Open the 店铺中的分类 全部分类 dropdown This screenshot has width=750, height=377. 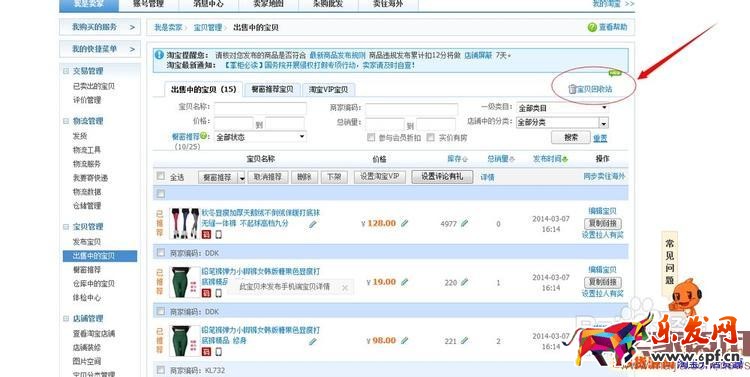(562, 122)
